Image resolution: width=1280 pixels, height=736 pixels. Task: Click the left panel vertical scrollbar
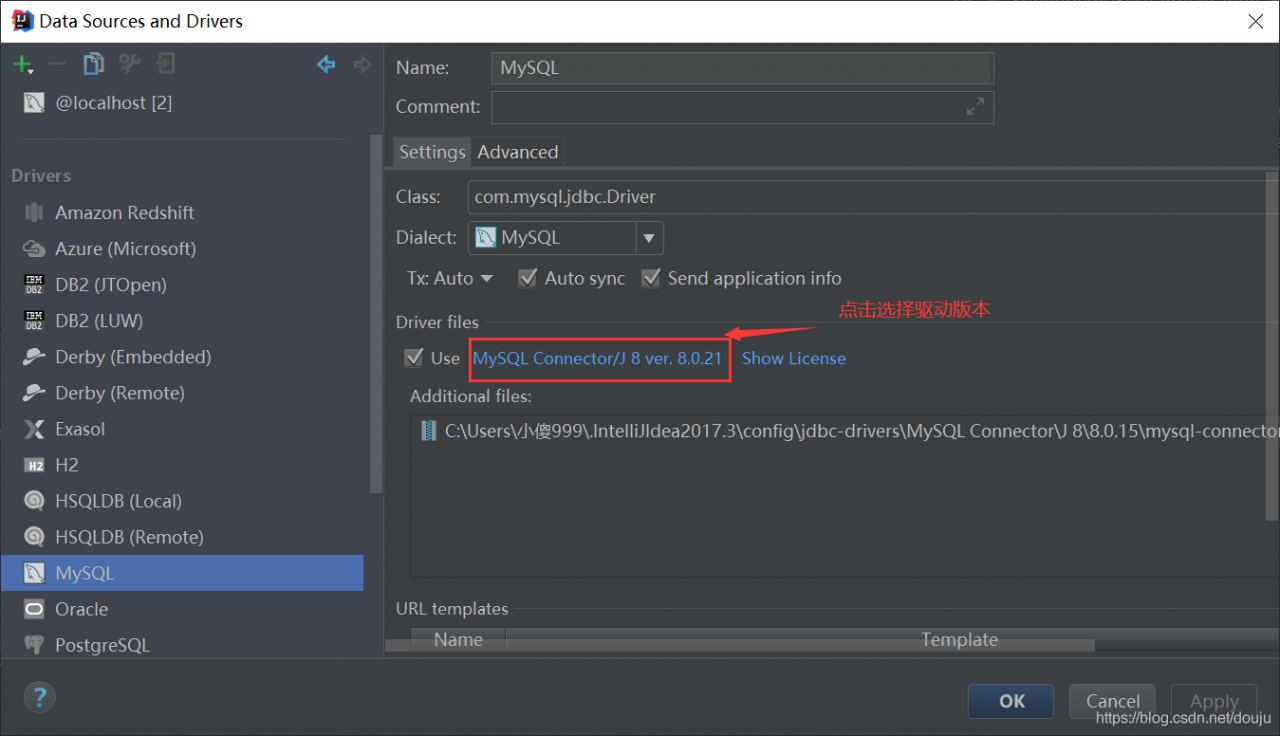(x=376, y=314)
